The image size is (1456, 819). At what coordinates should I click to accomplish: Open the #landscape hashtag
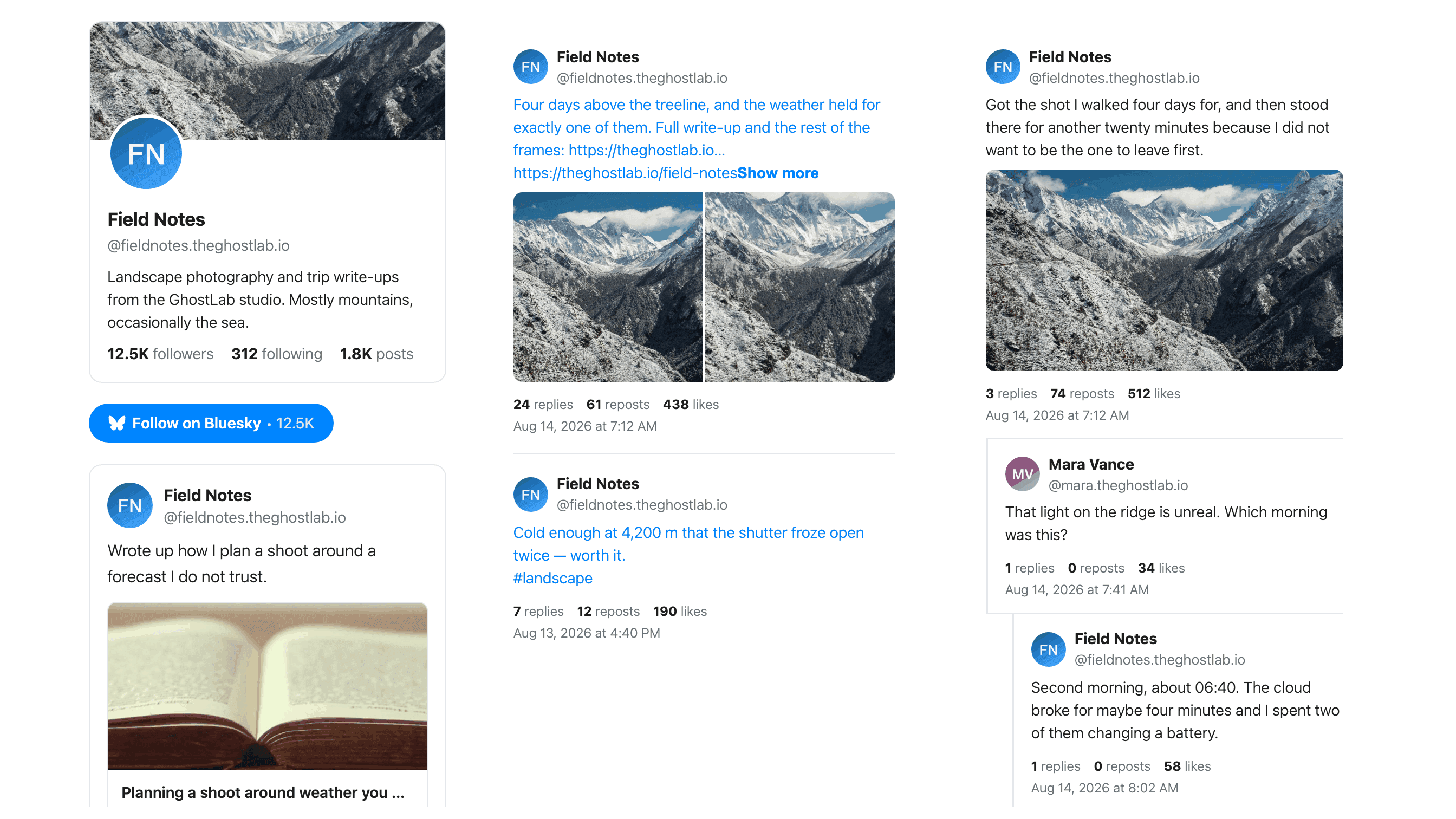point(553,578)
